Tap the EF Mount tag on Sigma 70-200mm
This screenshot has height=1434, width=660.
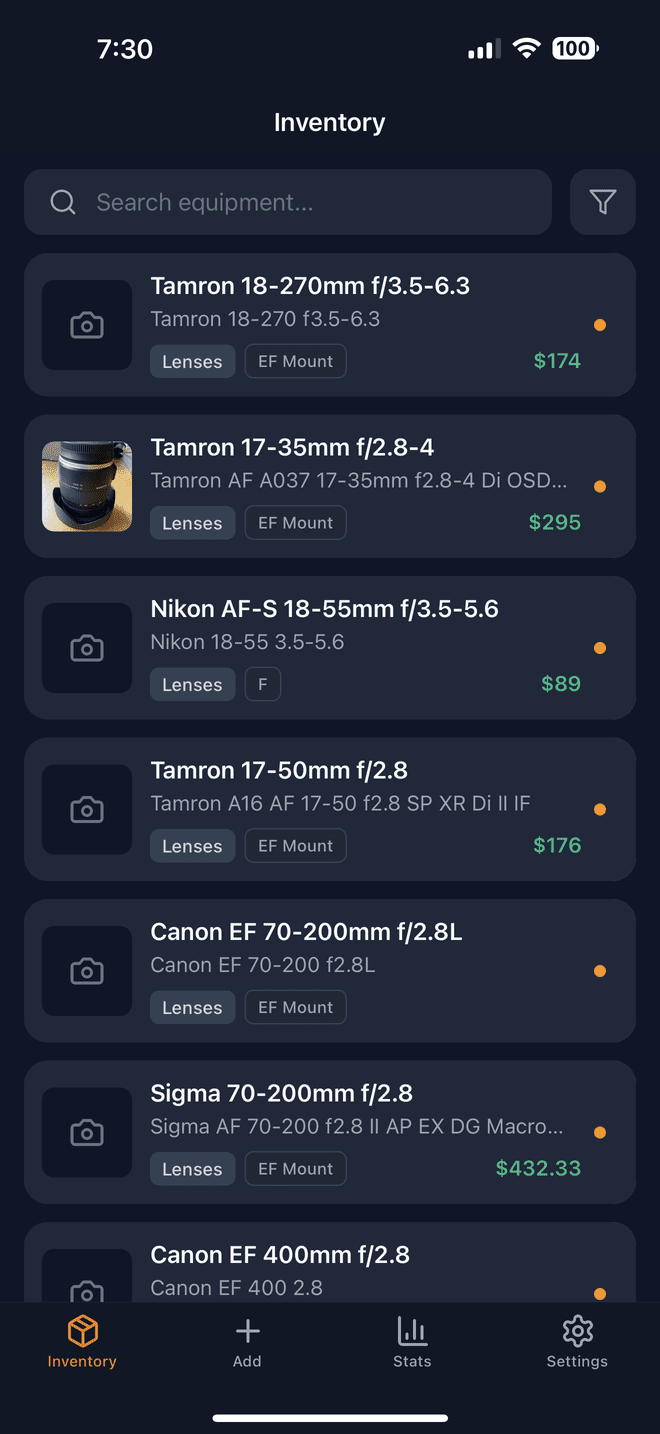point(295,1169)
